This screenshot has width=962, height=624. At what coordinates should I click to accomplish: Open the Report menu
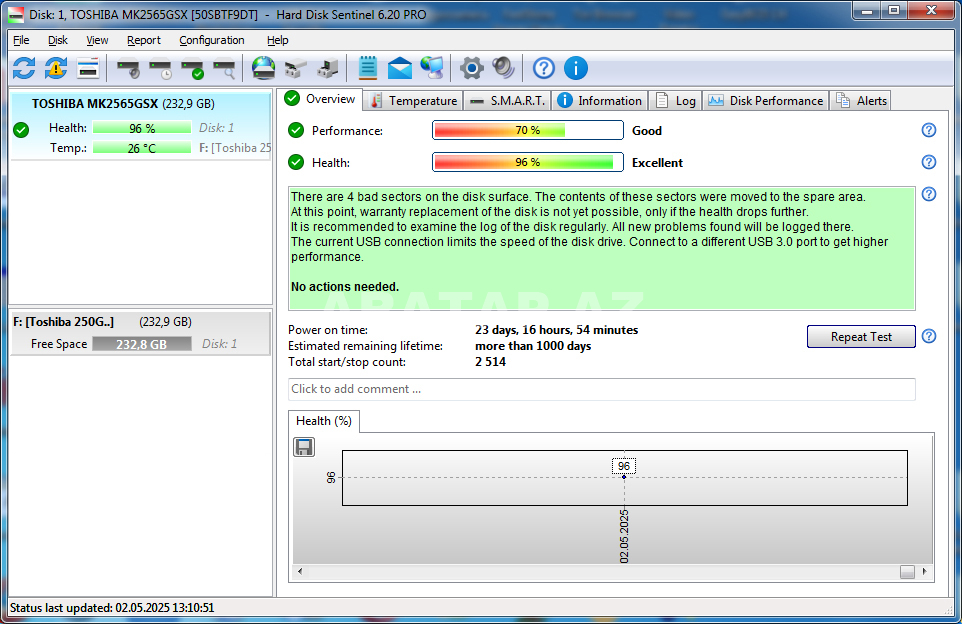144,40
